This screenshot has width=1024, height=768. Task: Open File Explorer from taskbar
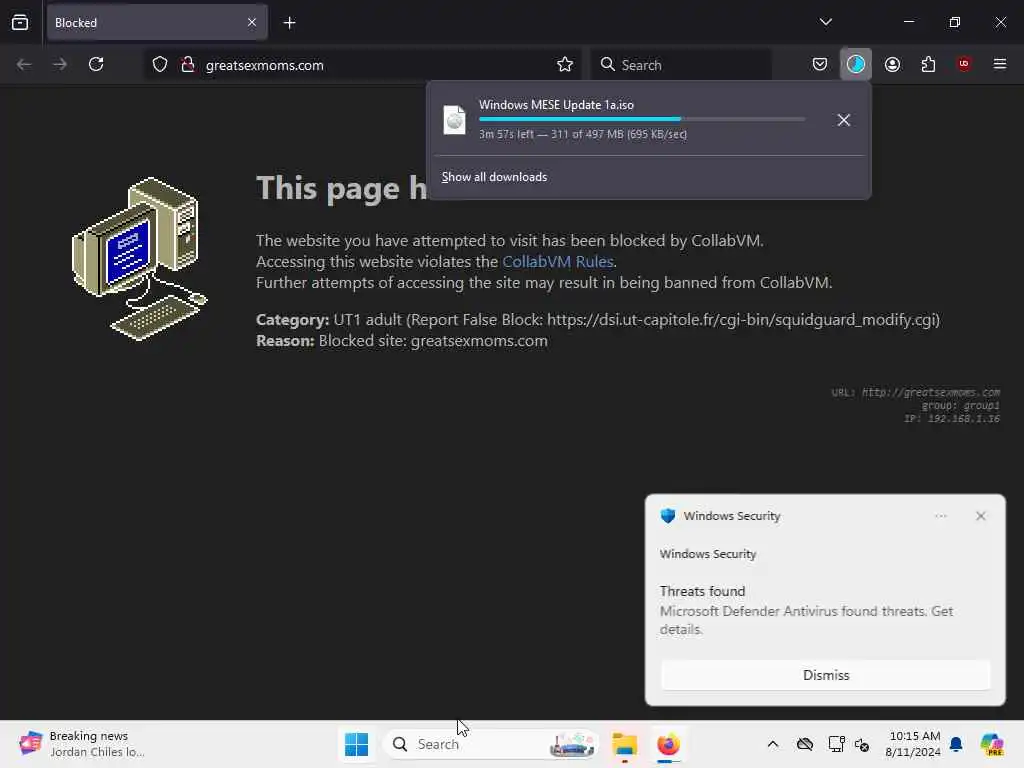pyautogui.click(x=624, y=744)
